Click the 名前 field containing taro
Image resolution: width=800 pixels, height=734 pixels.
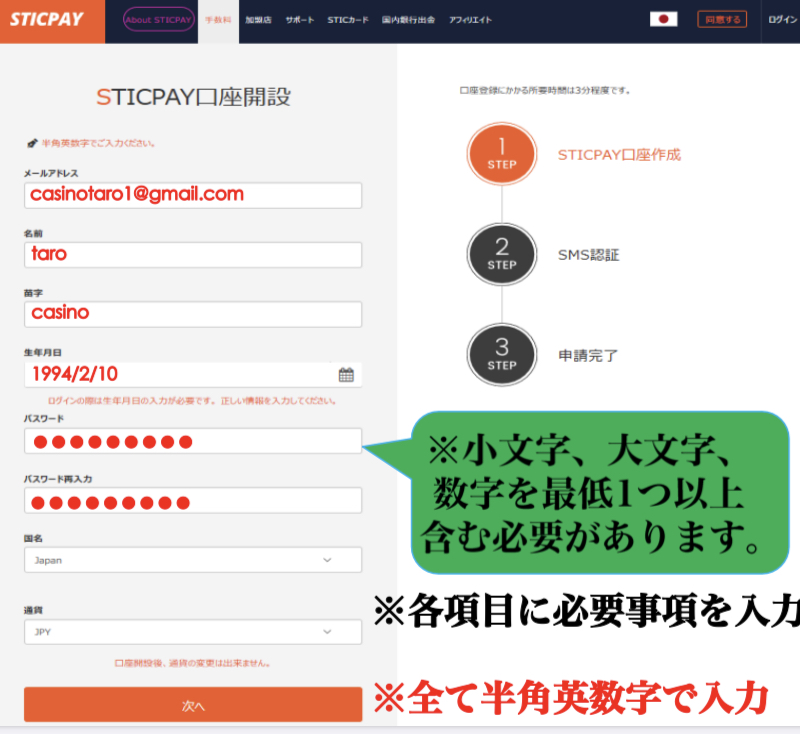[x=193, y=255]
